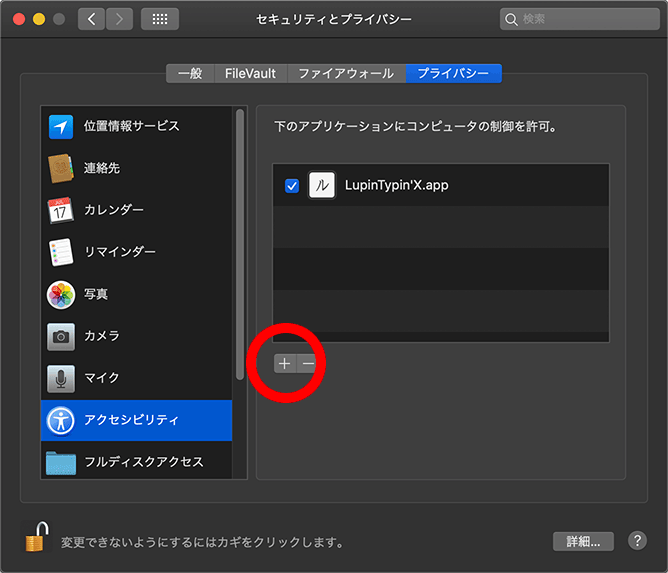Click the 検索 search field
The width and height of the screenshot is (668, 573).
pos(579,19)
